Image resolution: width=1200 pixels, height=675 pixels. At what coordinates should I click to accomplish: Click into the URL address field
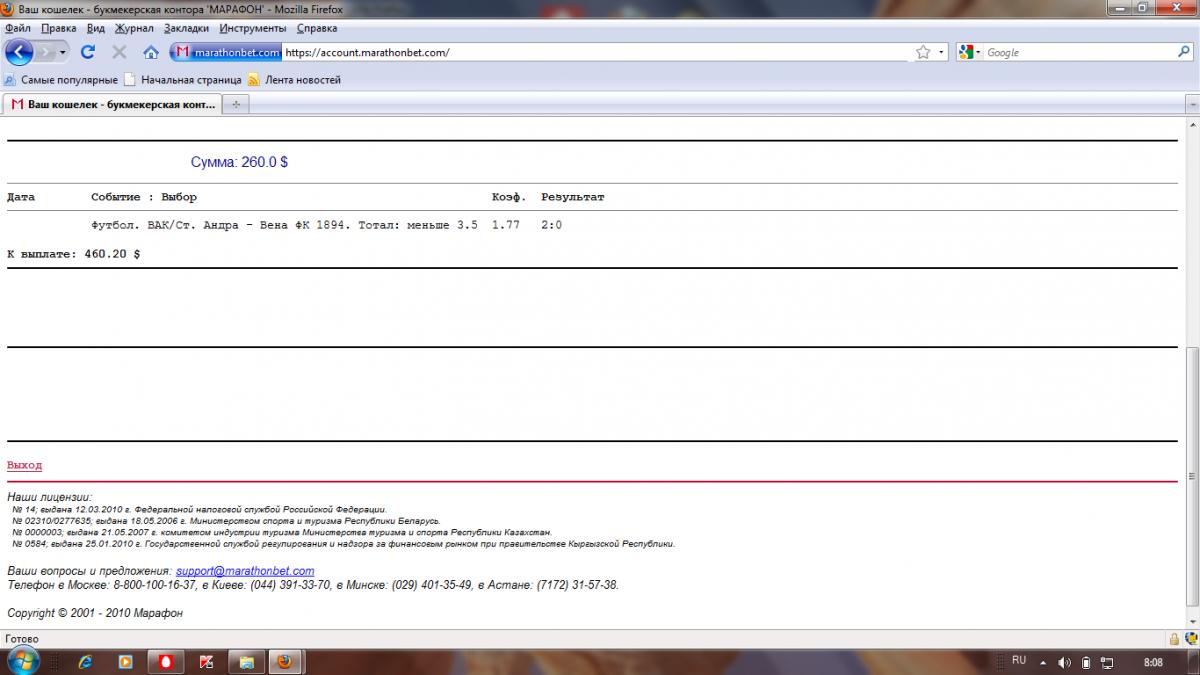[x=595, y=52]
